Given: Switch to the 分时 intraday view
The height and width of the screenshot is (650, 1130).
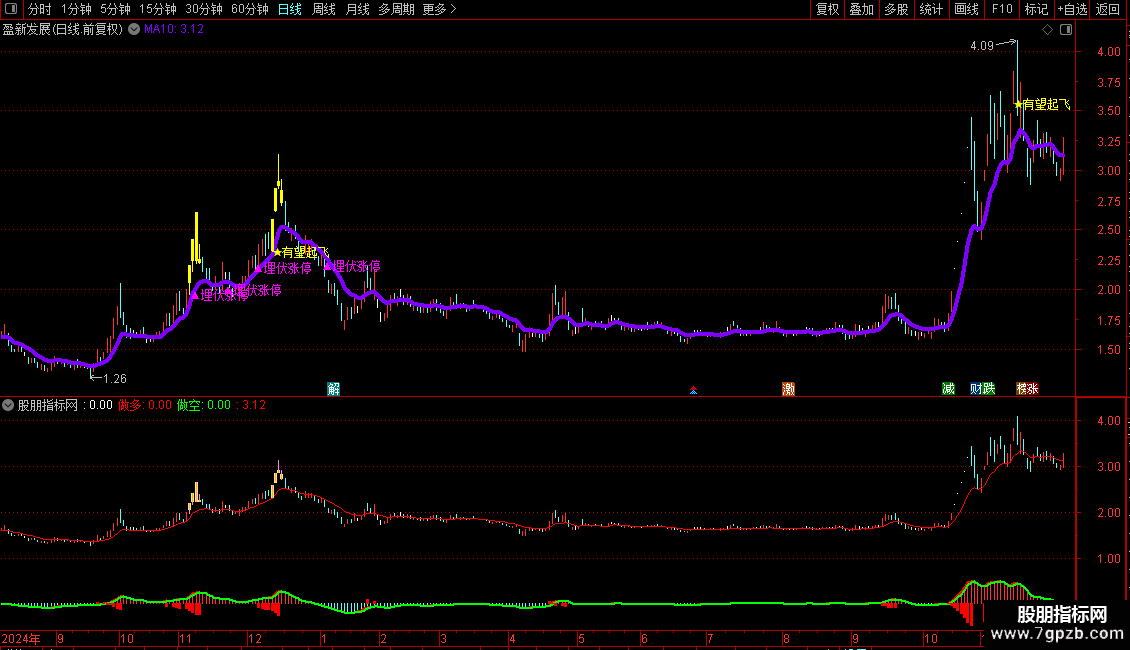Looking at the screenshot, I should (40, 9).
